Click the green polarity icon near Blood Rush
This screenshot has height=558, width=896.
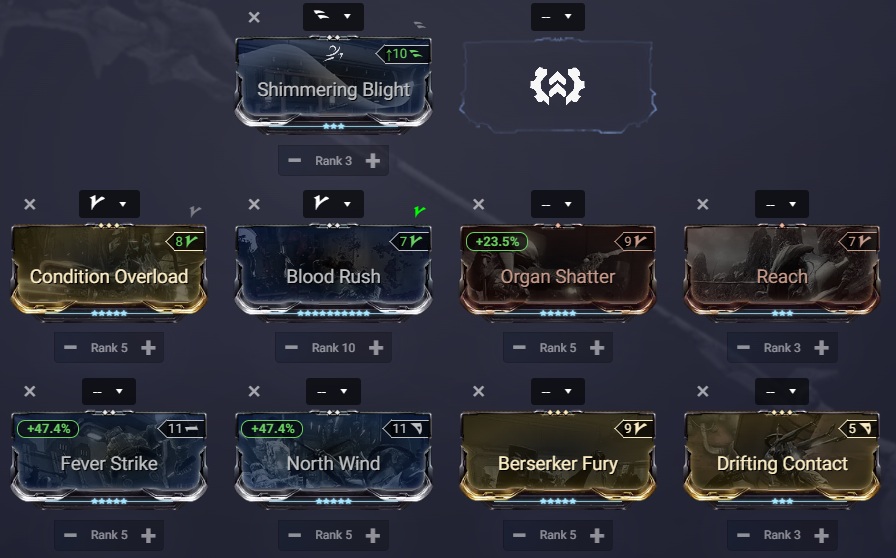point(419,212)
